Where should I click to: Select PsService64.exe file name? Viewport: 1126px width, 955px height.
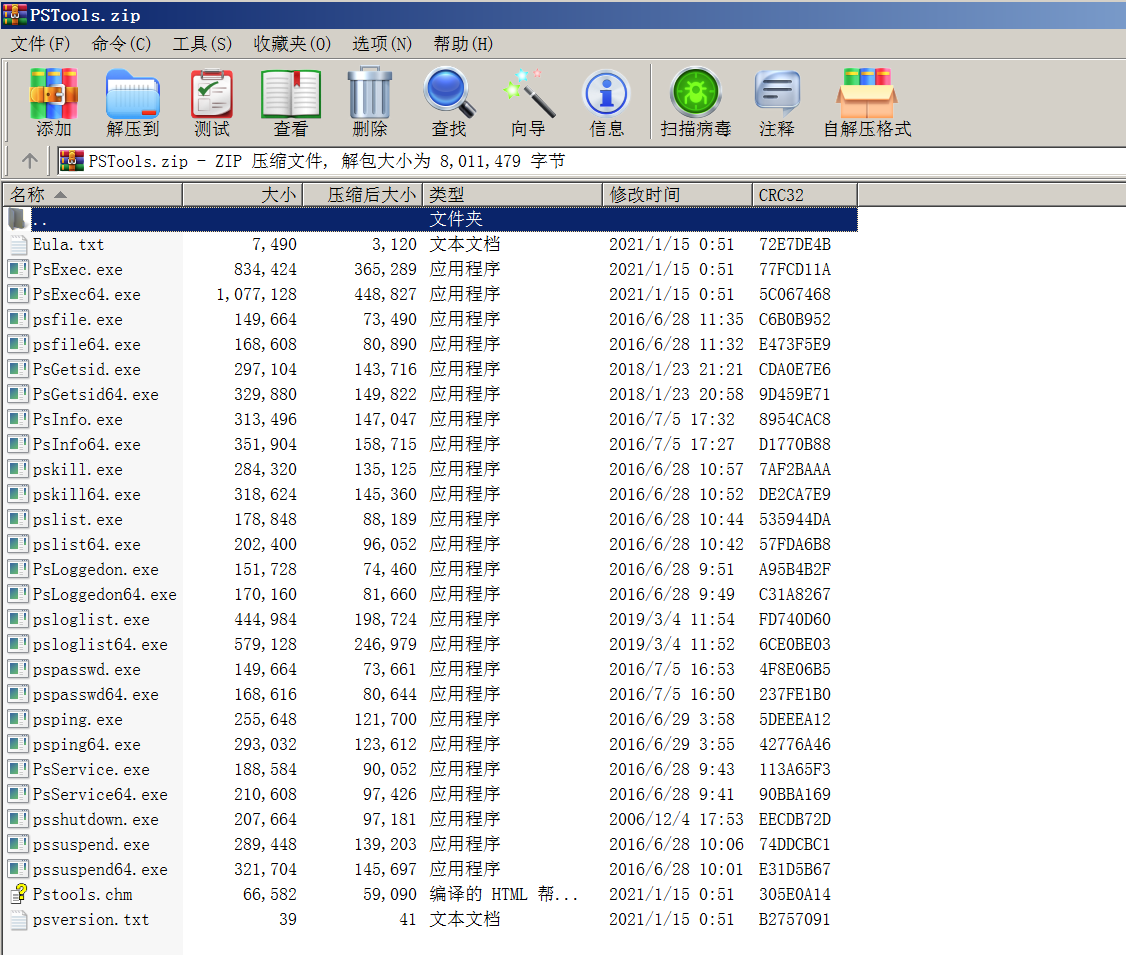[x=100, y=794]
